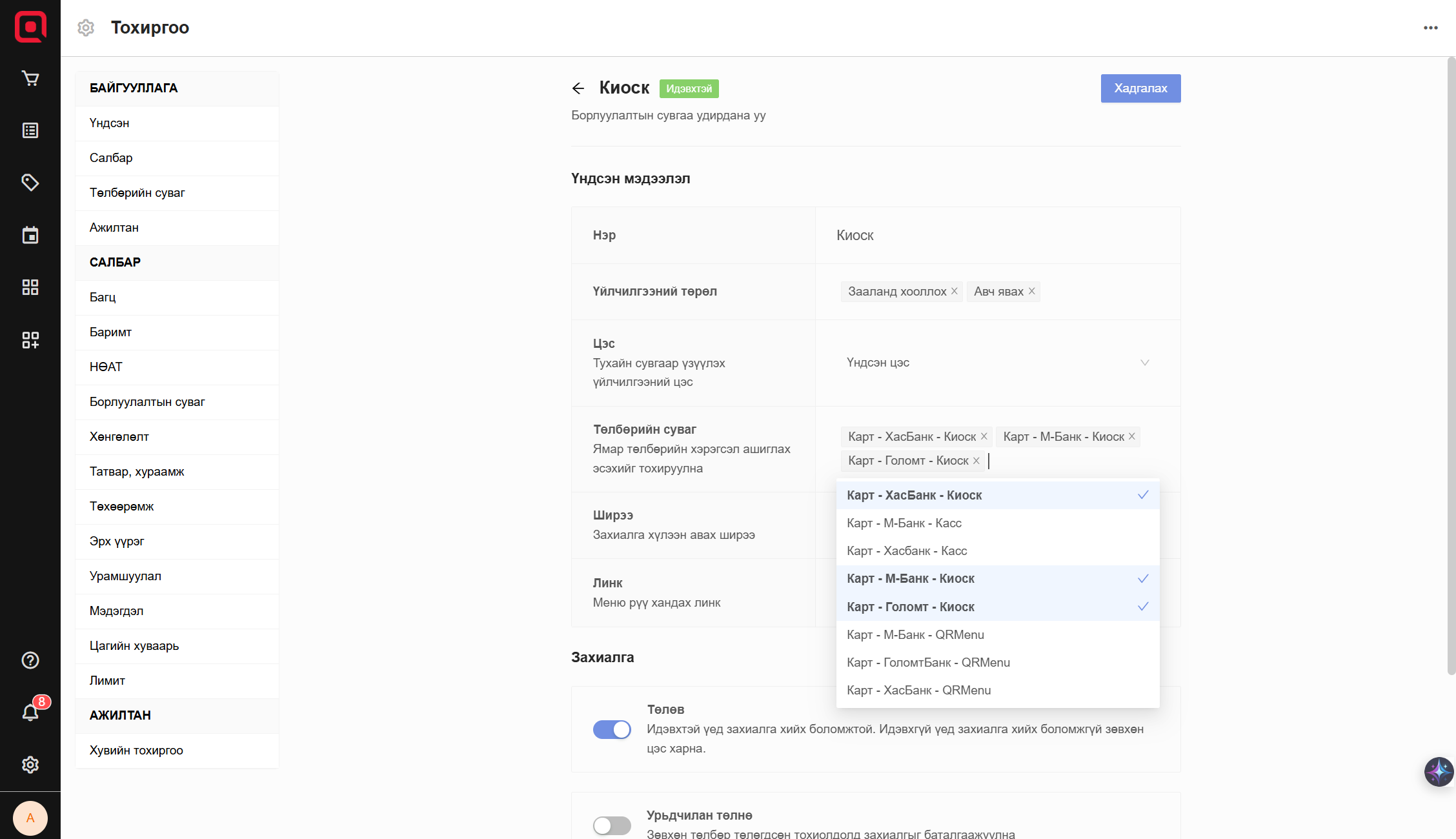Click the help question mark icon
Image resolution: width=1456 pixels, height=839 pixels.
coord(30,660)
